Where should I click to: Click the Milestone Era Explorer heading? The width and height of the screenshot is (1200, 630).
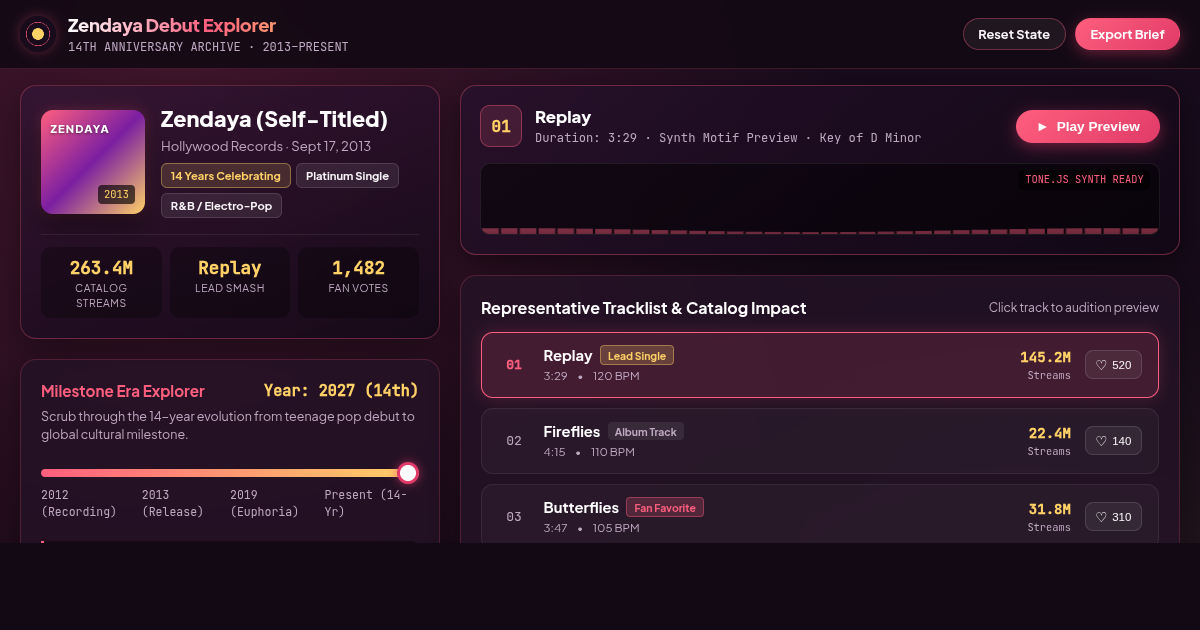pyautogui.click(x=123, y=391)
